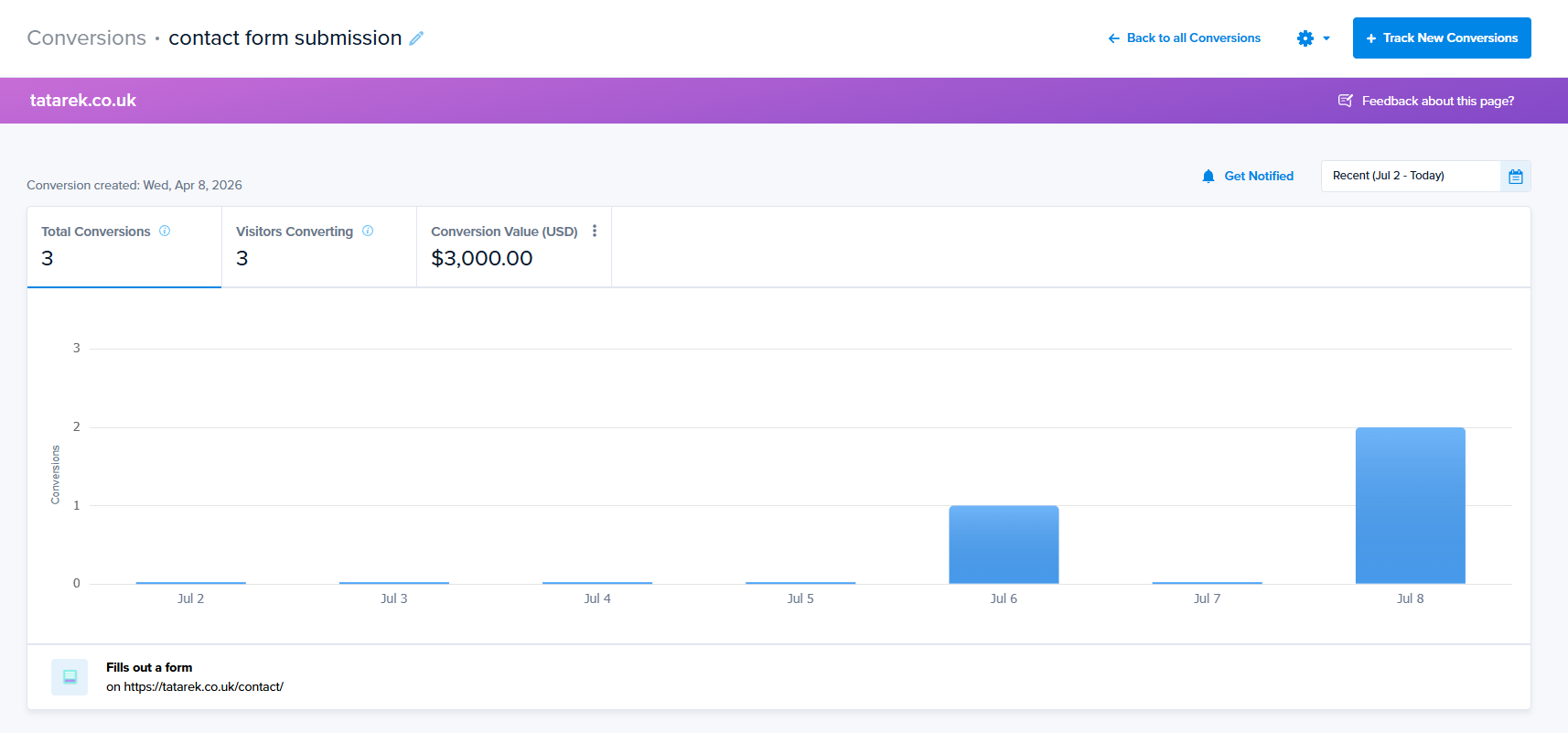Open the Recent date range field
1568x733 pixels.
(1411, 176)
